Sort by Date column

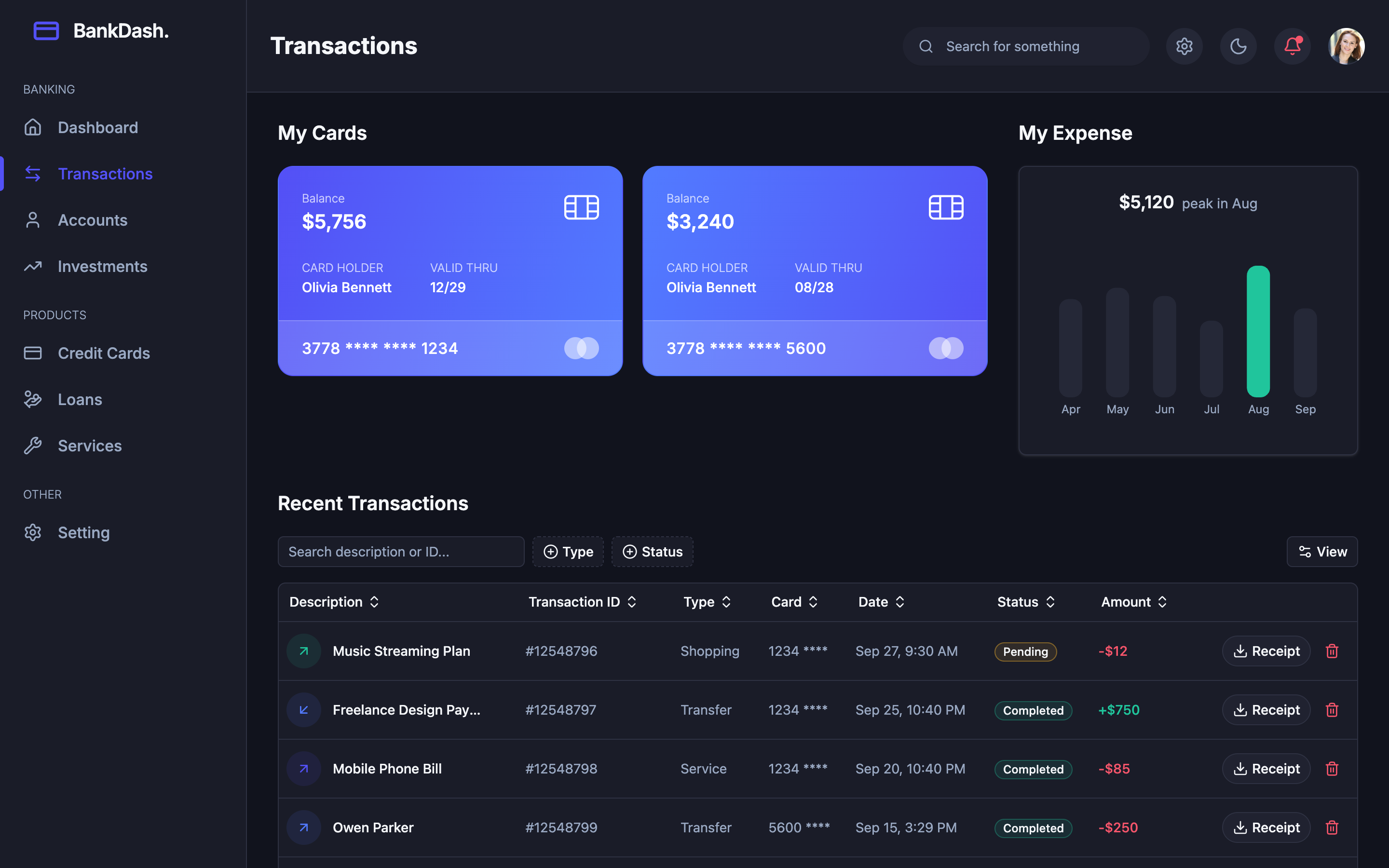[x=881, y=602]
